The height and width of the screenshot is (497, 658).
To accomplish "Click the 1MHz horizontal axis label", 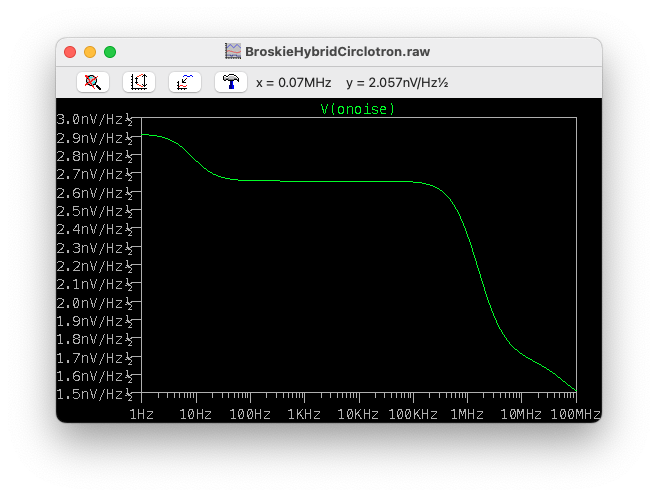I will [x=467, y=415].
